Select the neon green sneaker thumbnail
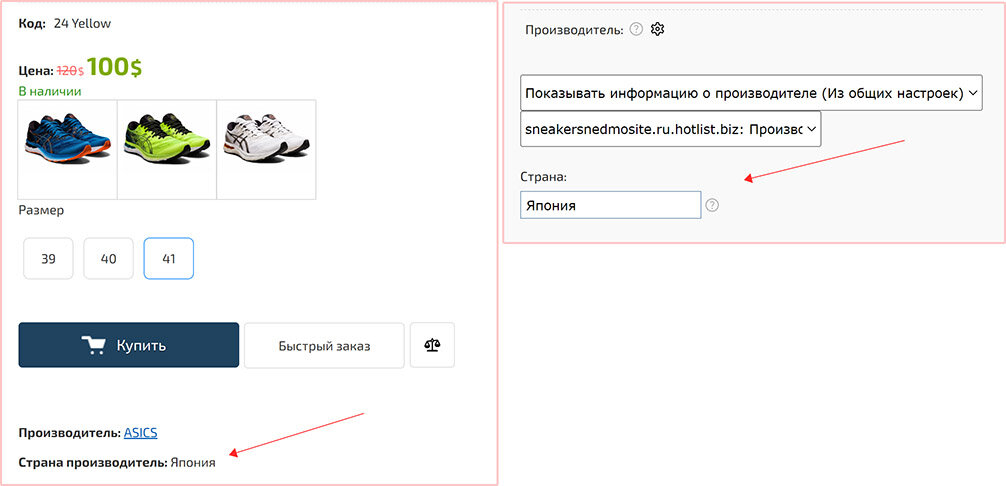 pyautogui.click(x=167, y=148)
